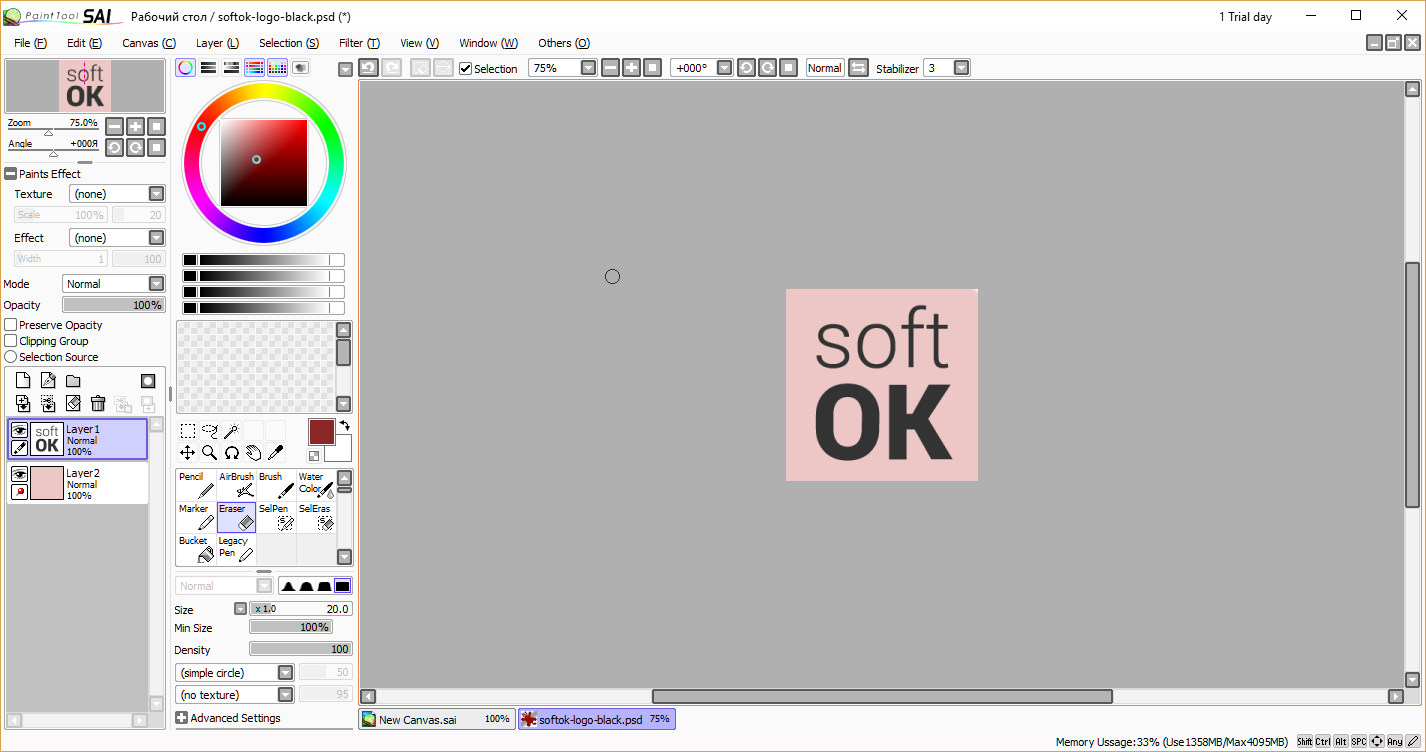Select the SelEras tool
This screenshot has height=752, width=1426.
316,517
